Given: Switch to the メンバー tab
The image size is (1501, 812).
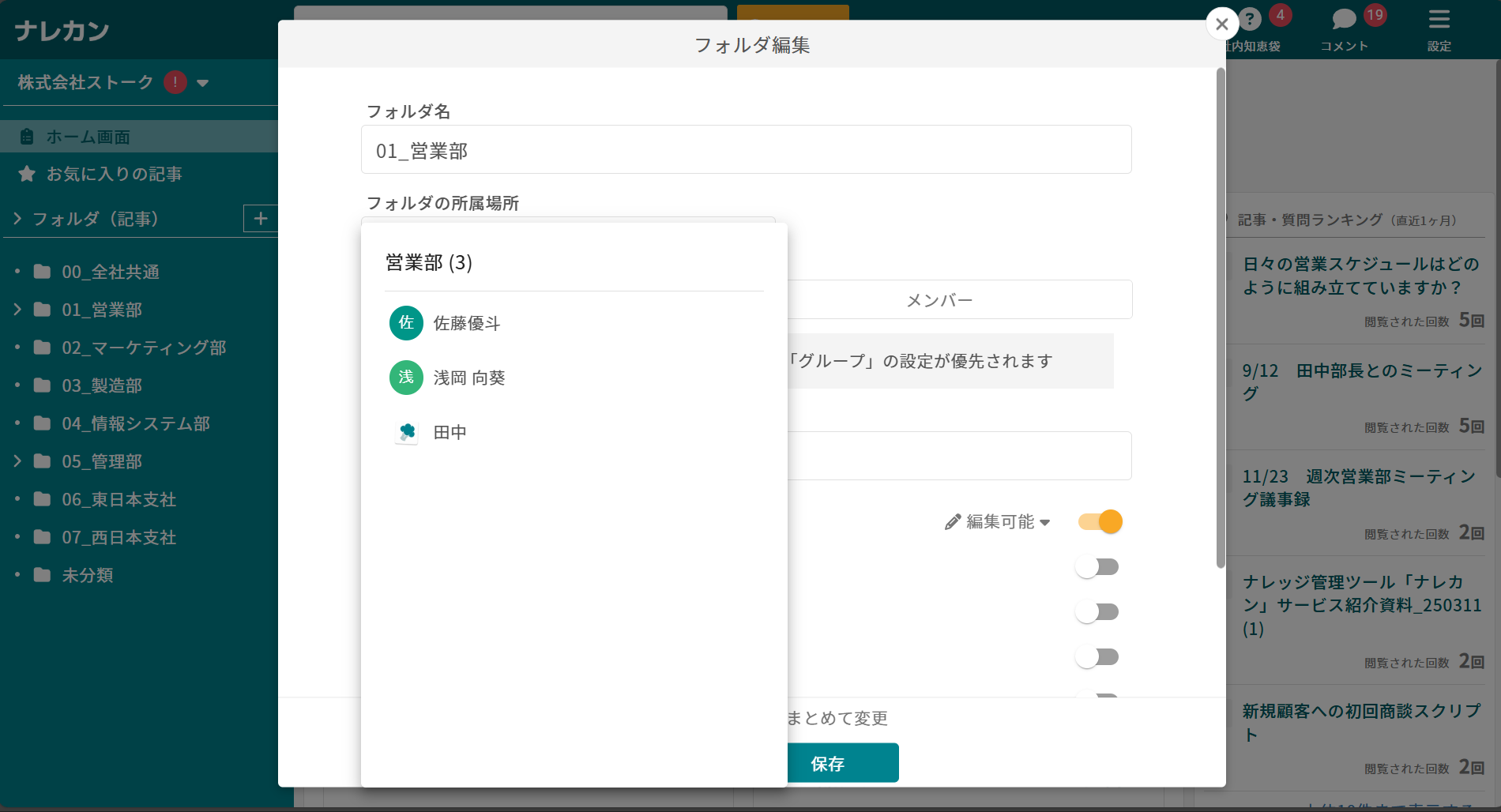Looking at the screenshot, I should coord(940,299).
